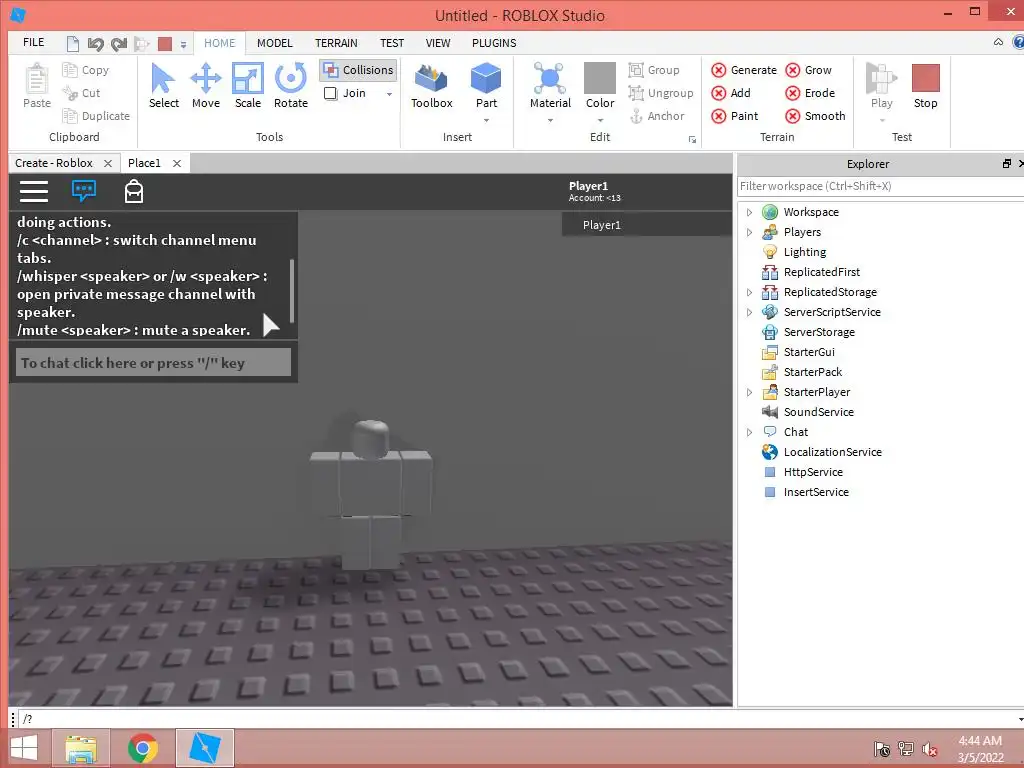Viewport: 1024px width, 768px height.
Task: Click the terrain Smooth button
Action: pos(815,116)
